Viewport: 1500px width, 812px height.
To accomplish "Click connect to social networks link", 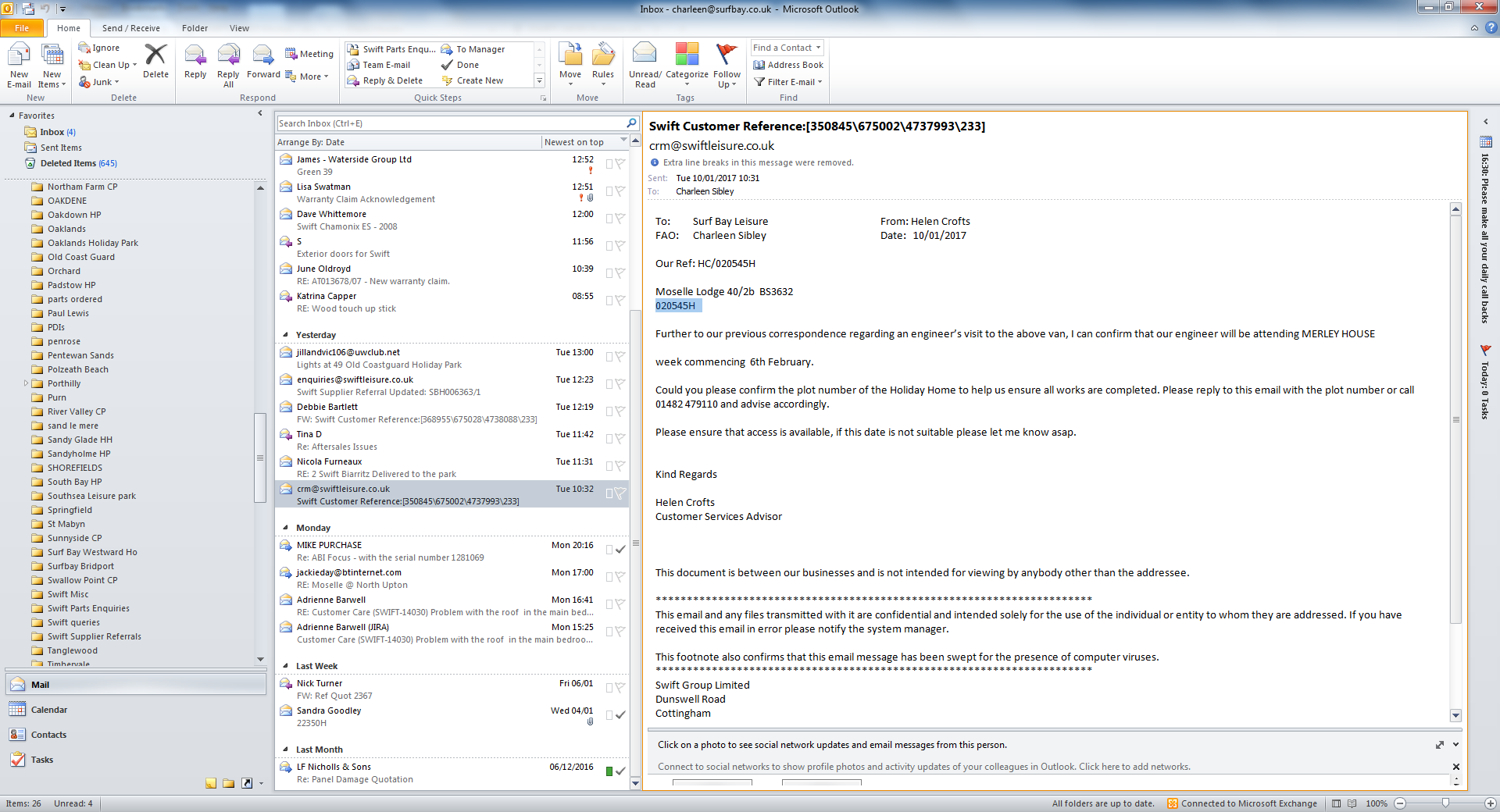I will [924, 767].
